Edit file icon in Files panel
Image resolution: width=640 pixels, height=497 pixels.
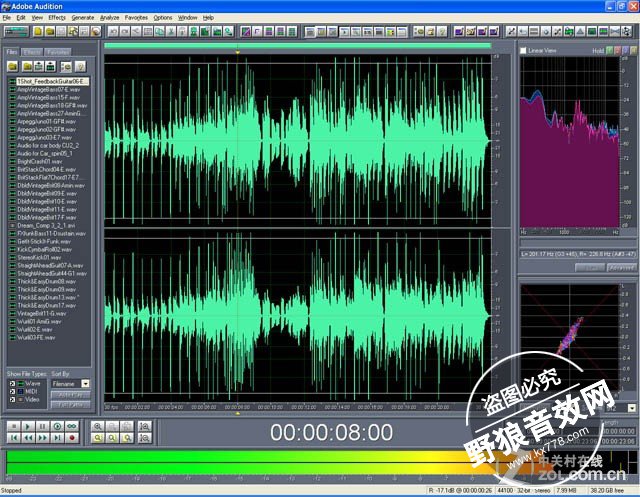point(51,66)
